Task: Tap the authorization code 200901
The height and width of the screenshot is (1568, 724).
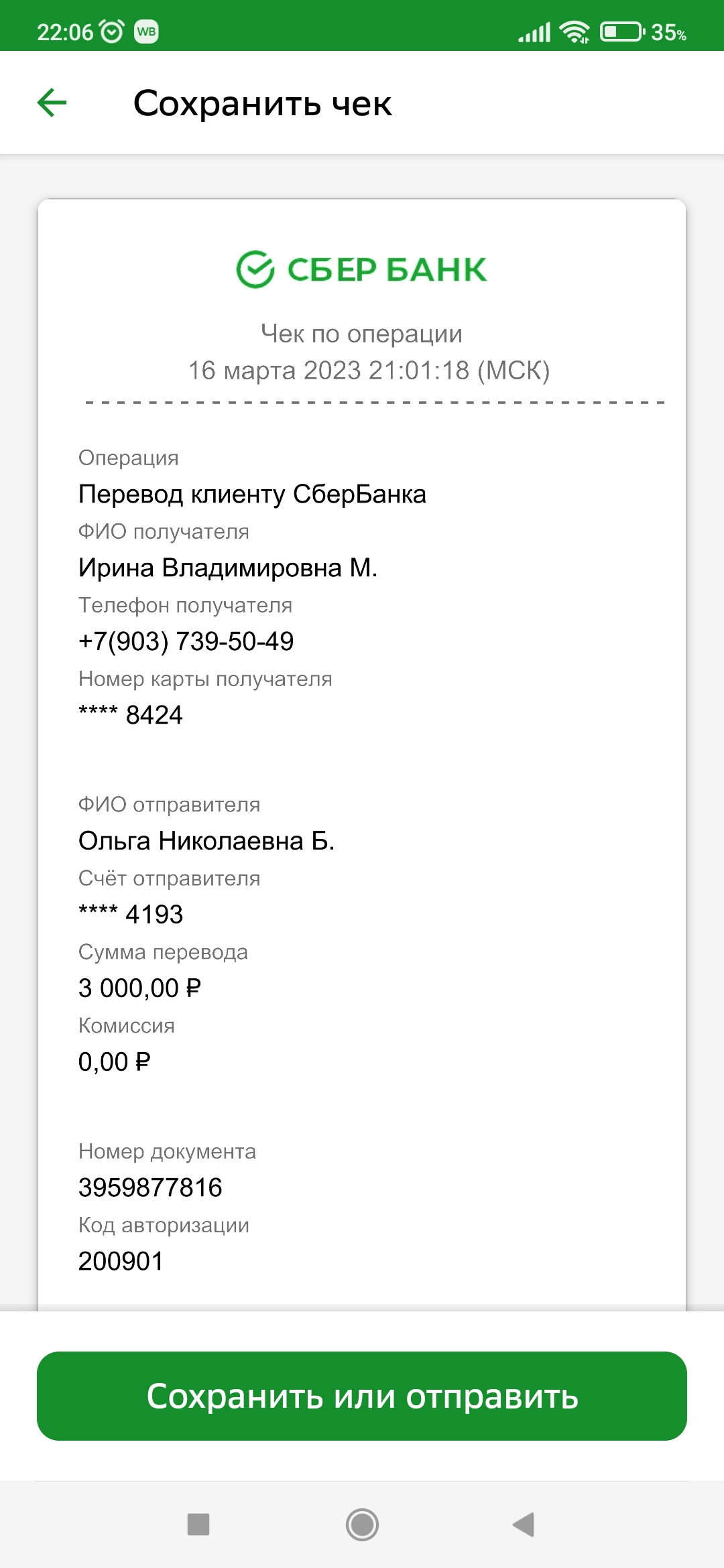Action: [121, 1261]
